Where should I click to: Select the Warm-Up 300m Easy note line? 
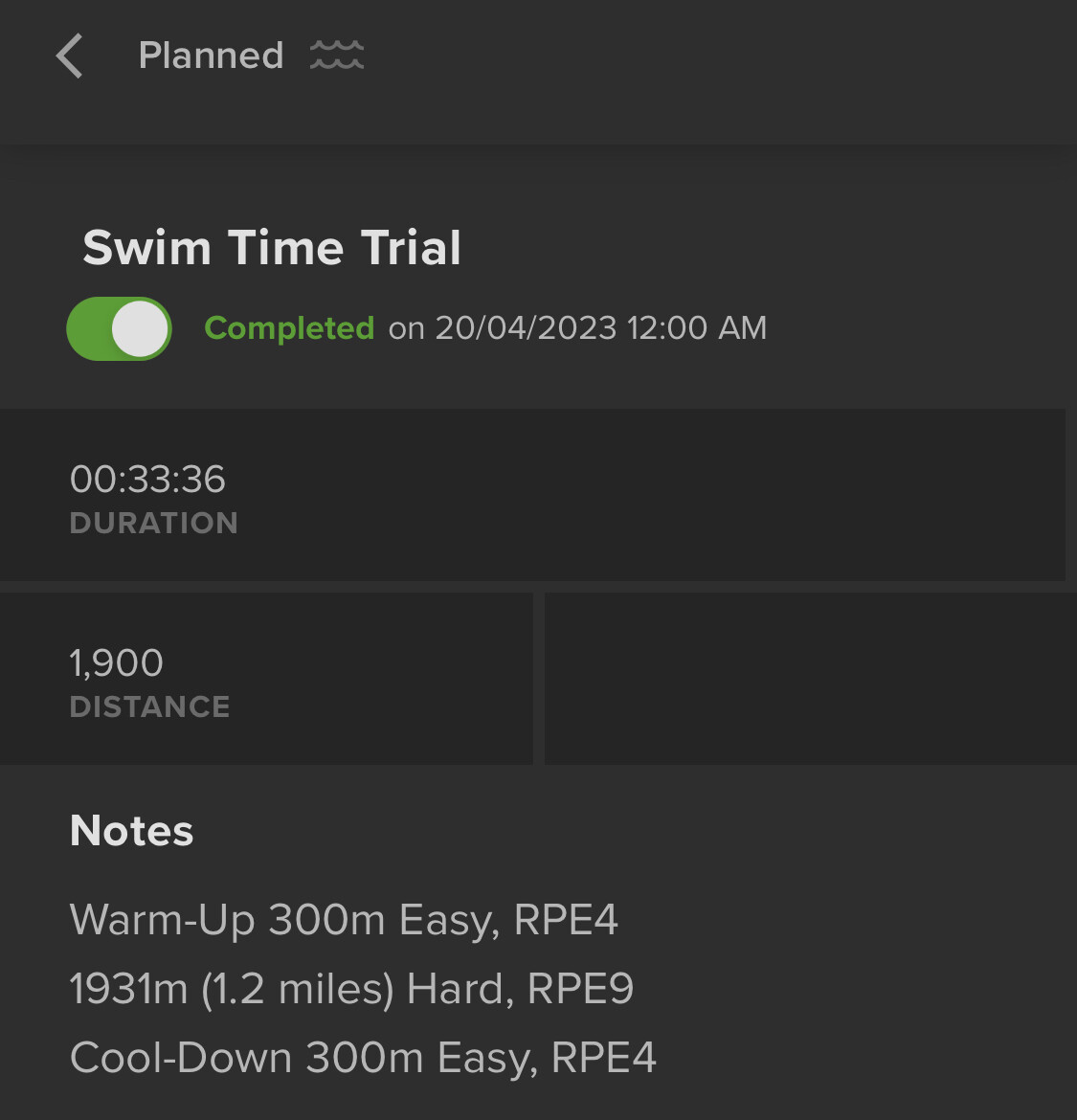pyautogui.click(x=344, y=920)
